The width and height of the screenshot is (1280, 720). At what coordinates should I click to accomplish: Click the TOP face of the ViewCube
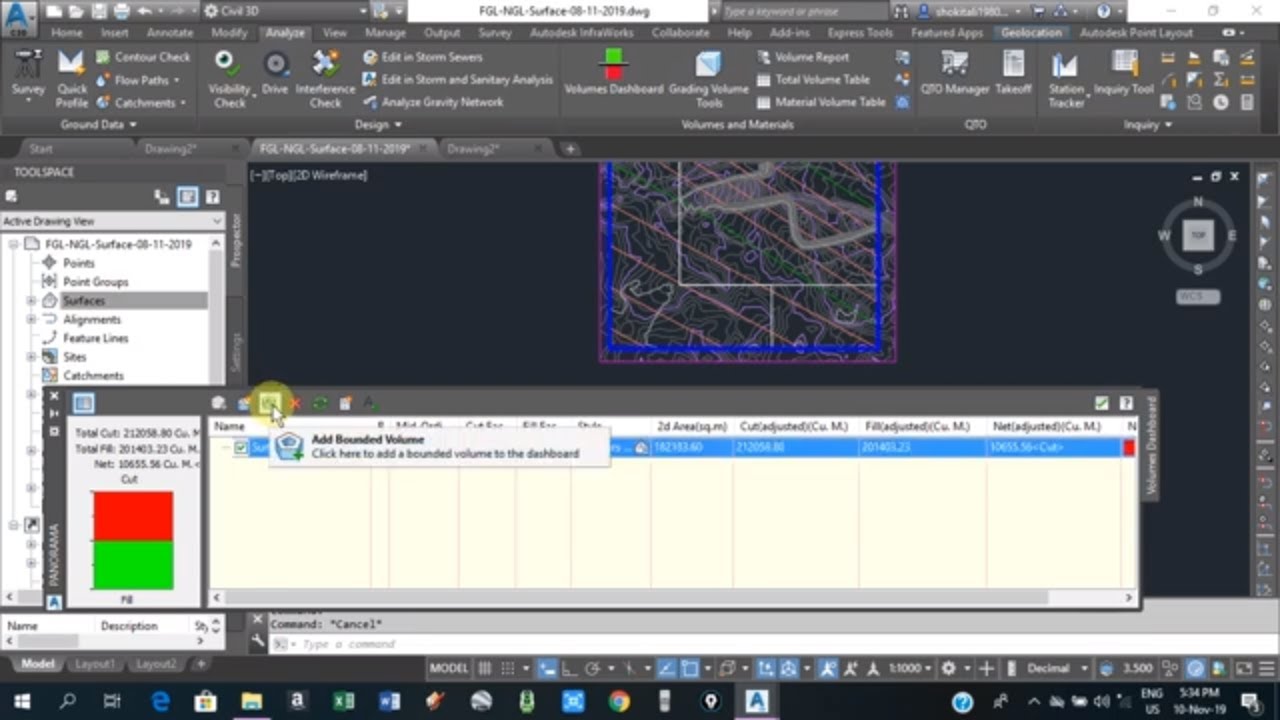(1198, 236)
